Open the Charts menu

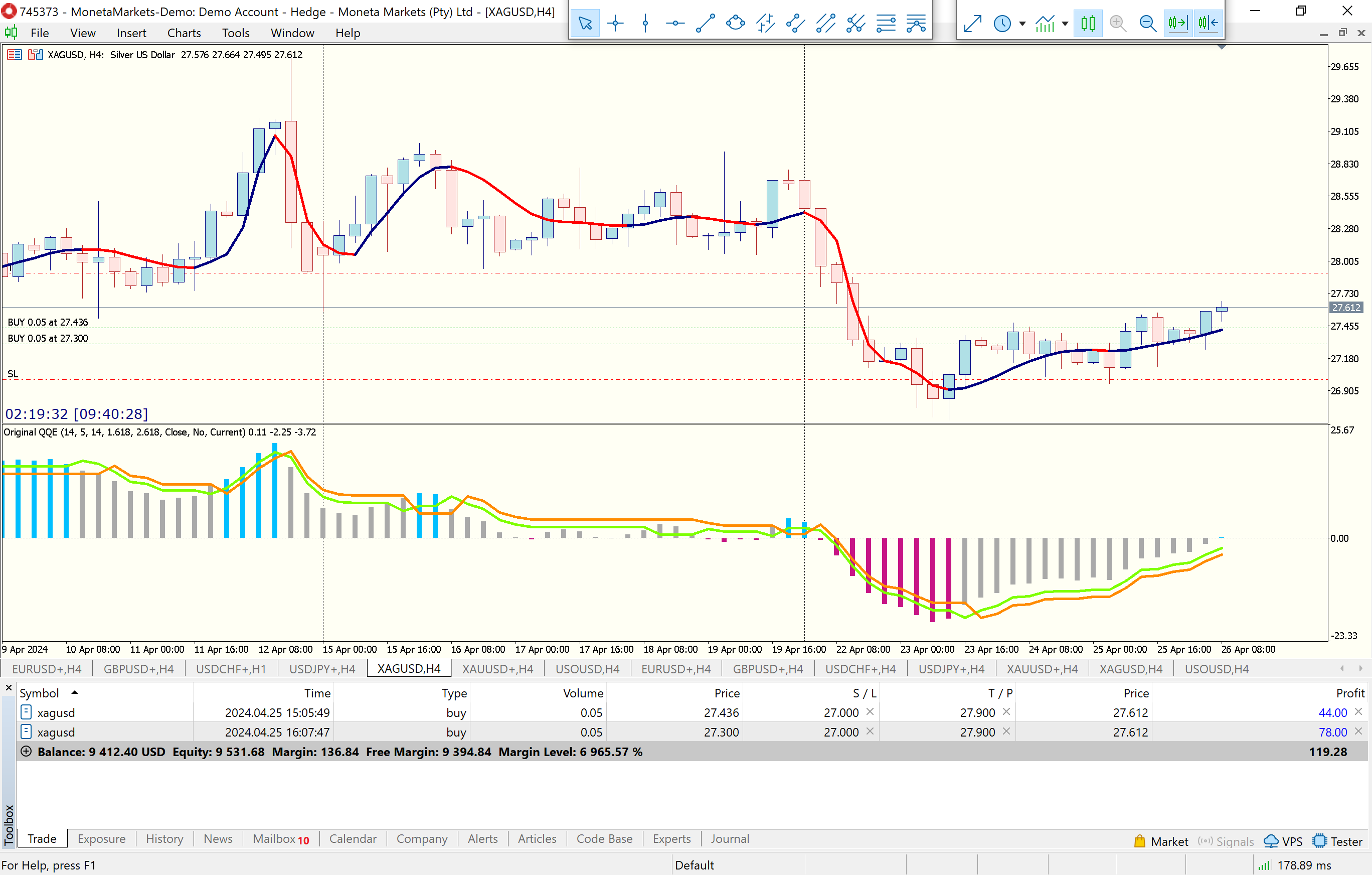pos(184,33)
